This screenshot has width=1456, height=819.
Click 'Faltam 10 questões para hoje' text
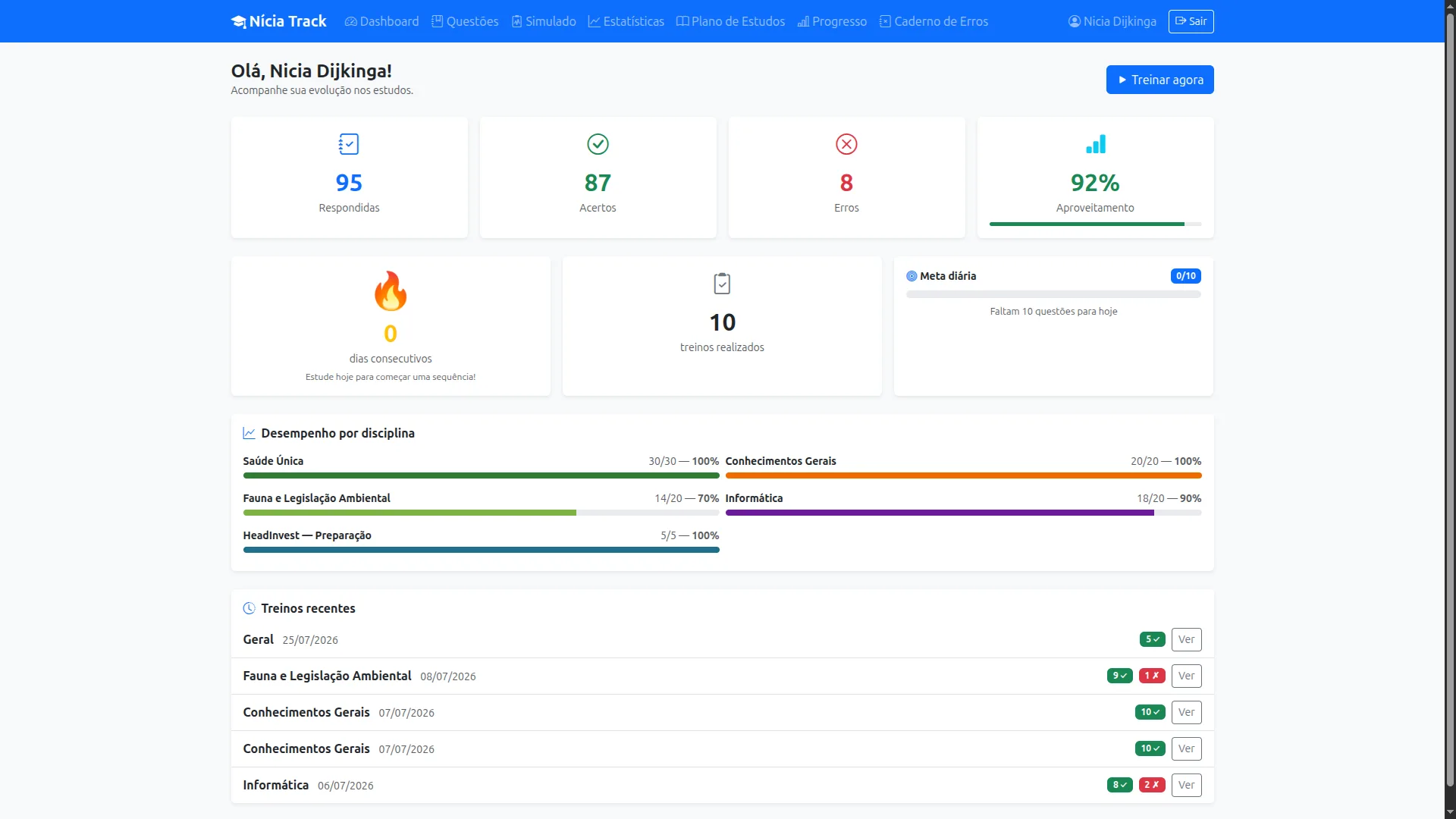coord(1053,312)
